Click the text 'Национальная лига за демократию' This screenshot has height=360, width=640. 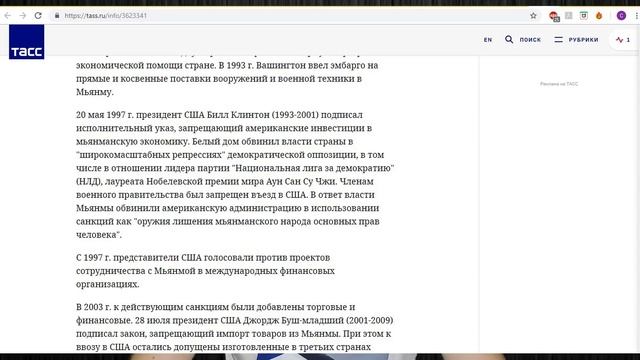313,168
